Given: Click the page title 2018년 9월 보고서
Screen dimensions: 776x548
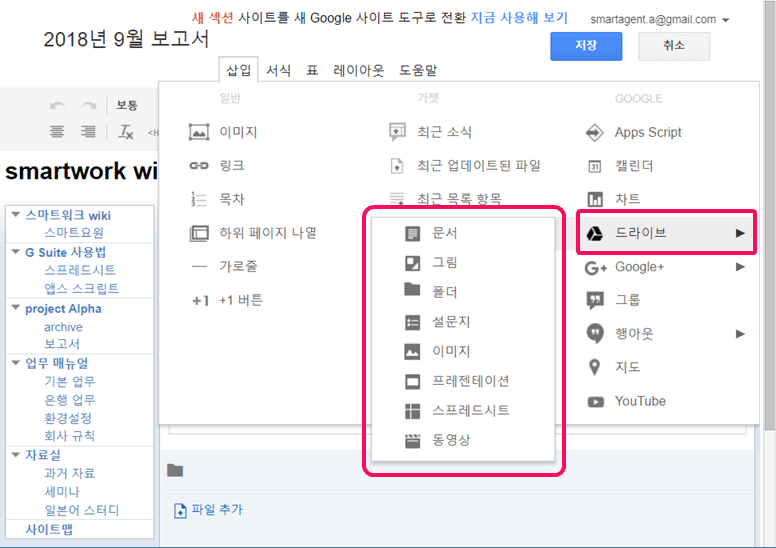Looking at the screenshot, I should point(126,39).
